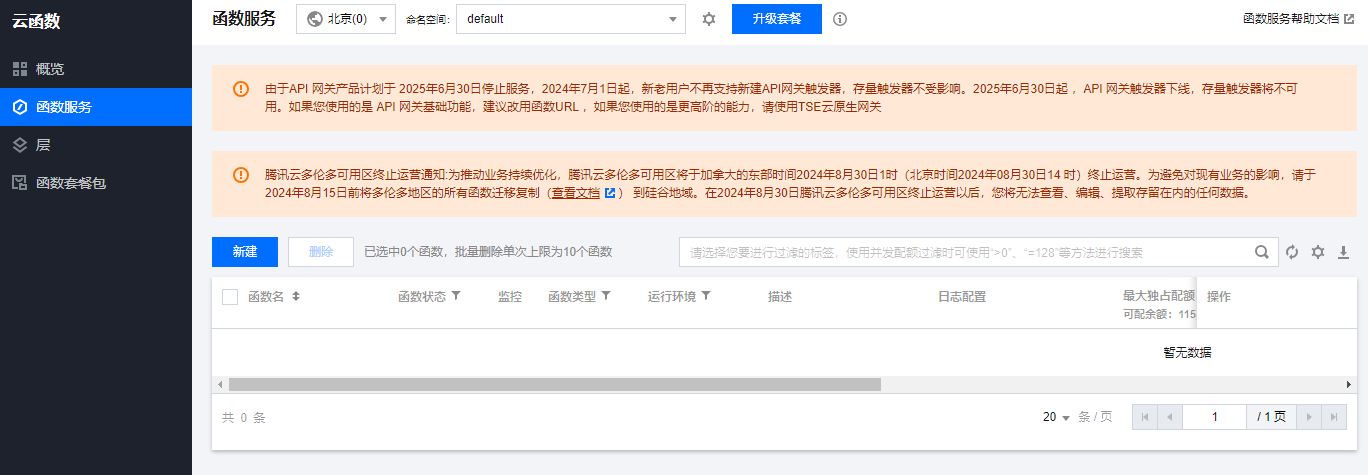The width and height of the screenshot is (1368, 475).
Task: Filter by 函数状态
Action: tap(456, 296)
